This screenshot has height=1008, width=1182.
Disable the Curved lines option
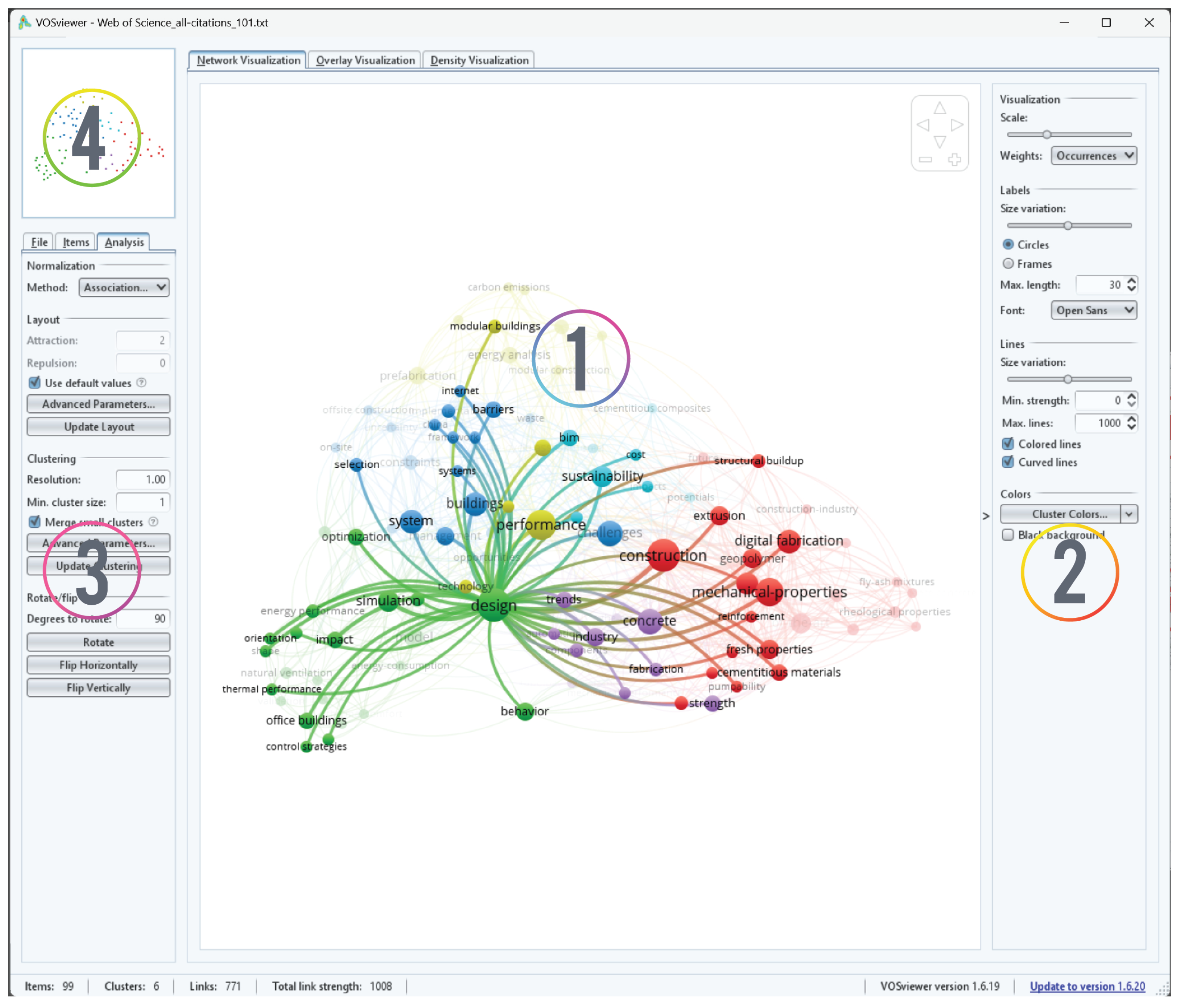tap(1008, 462)
